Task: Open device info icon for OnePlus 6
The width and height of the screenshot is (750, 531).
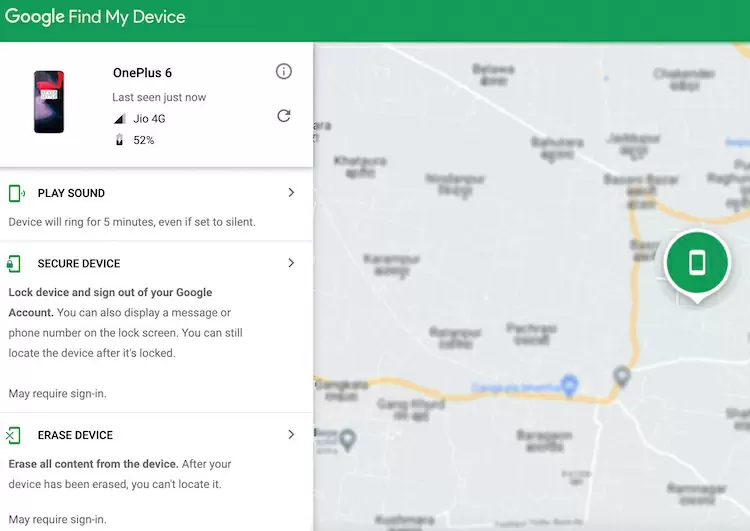Action: tap(284, 72)
